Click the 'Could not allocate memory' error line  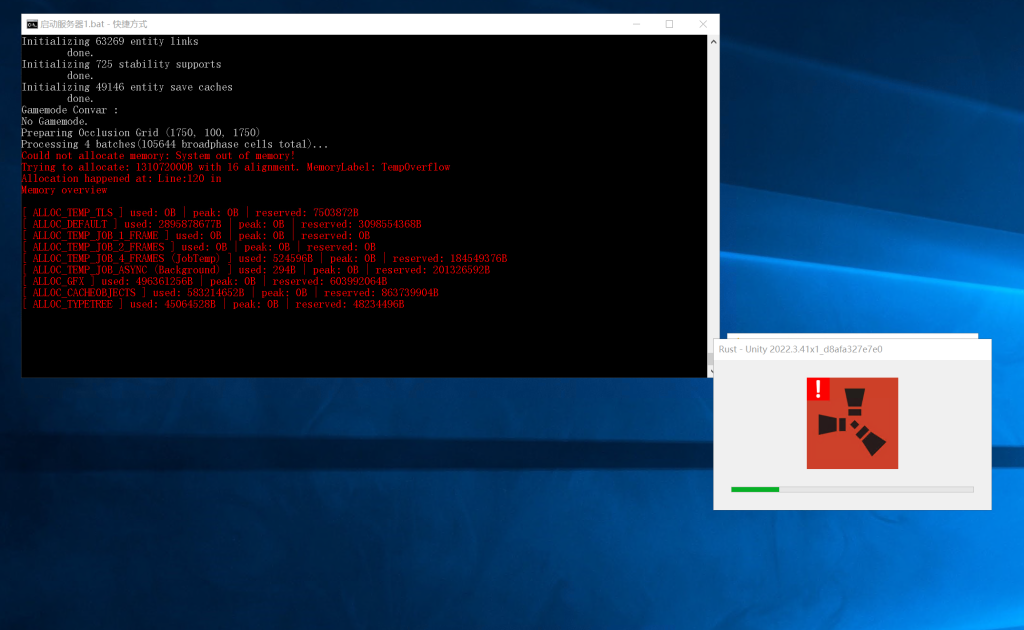coord(158,156)
